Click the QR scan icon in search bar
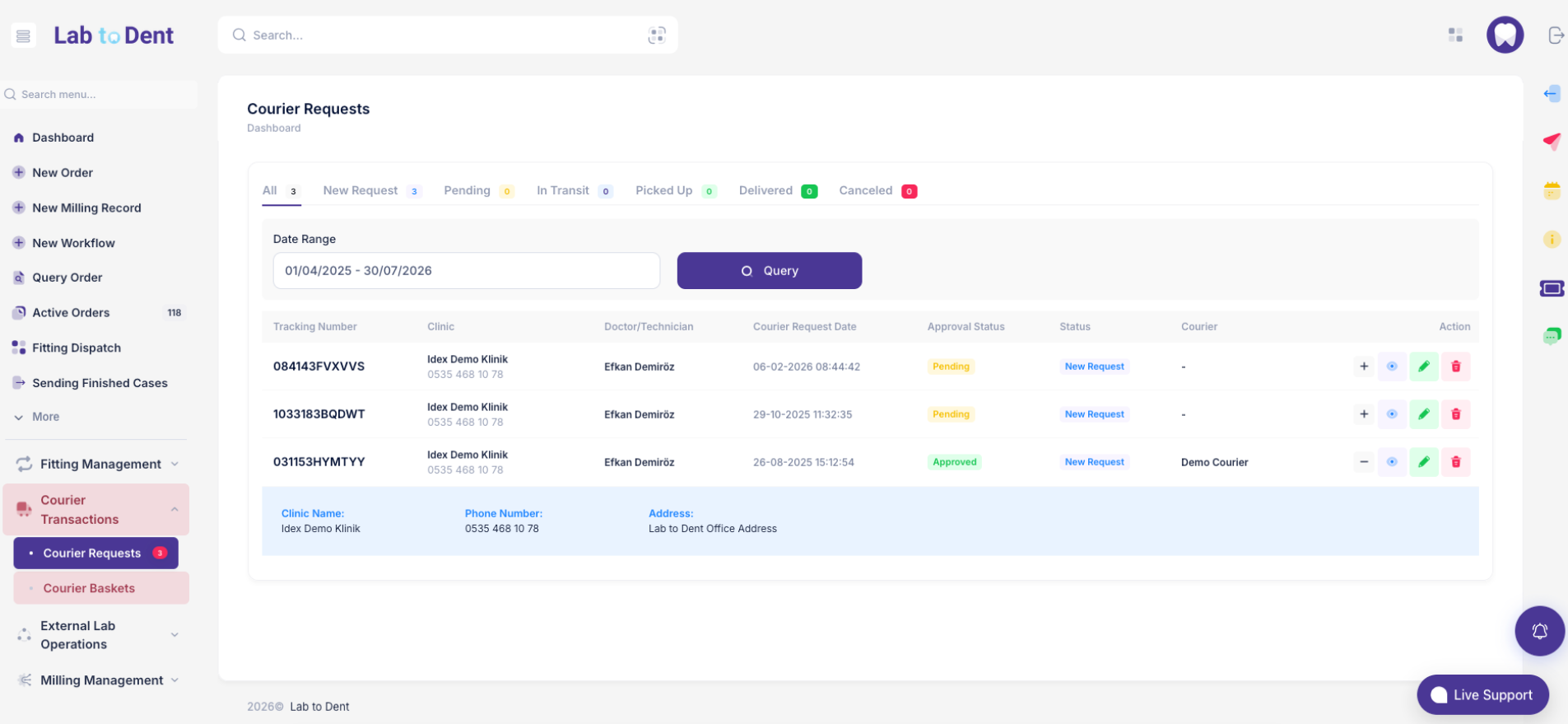 click(656, 35)
